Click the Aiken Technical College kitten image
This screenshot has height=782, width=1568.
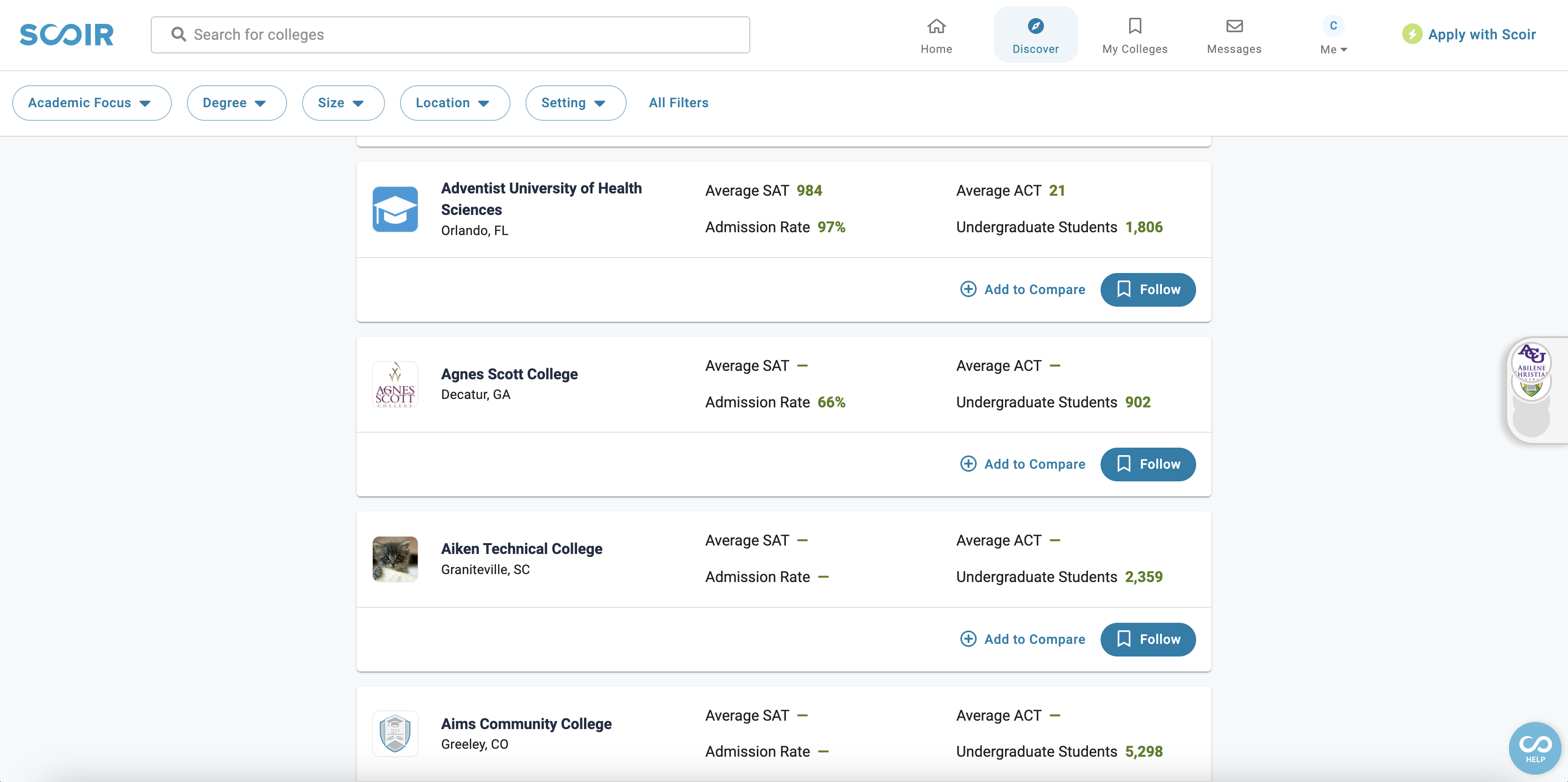[x=395, y=559]
